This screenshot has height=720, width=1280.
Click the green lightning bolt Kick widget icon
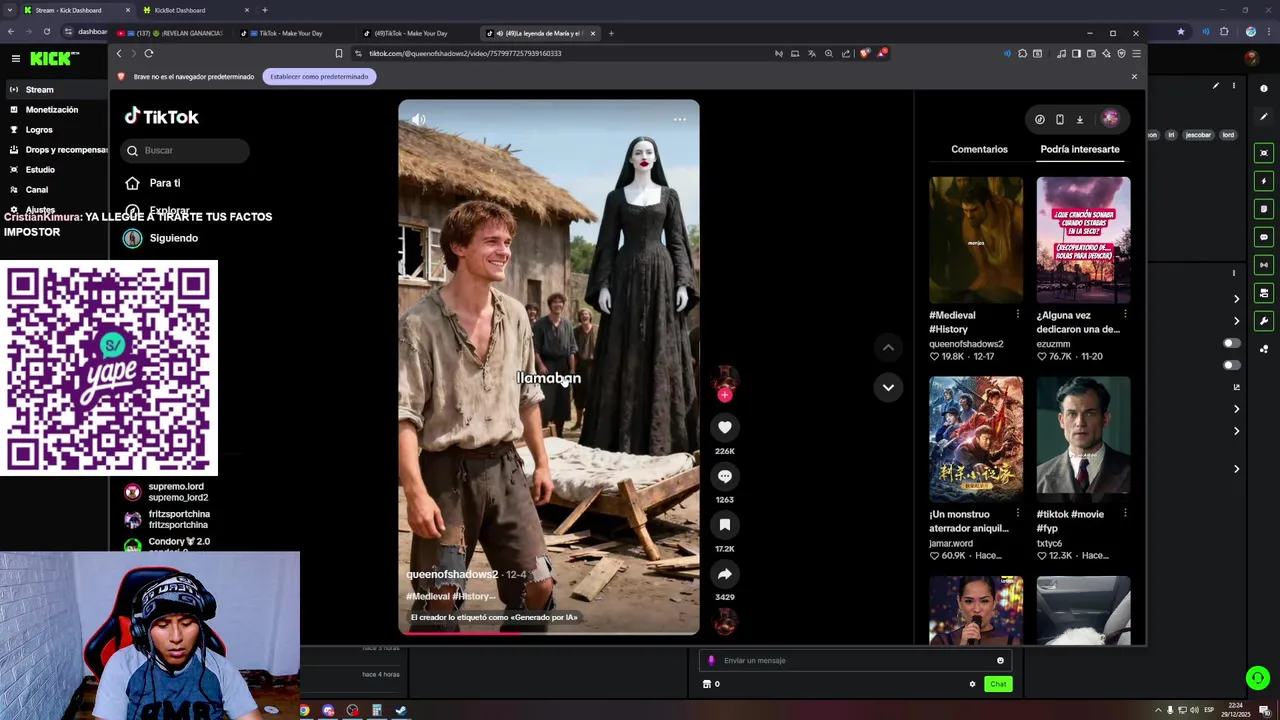point(1264,181)
